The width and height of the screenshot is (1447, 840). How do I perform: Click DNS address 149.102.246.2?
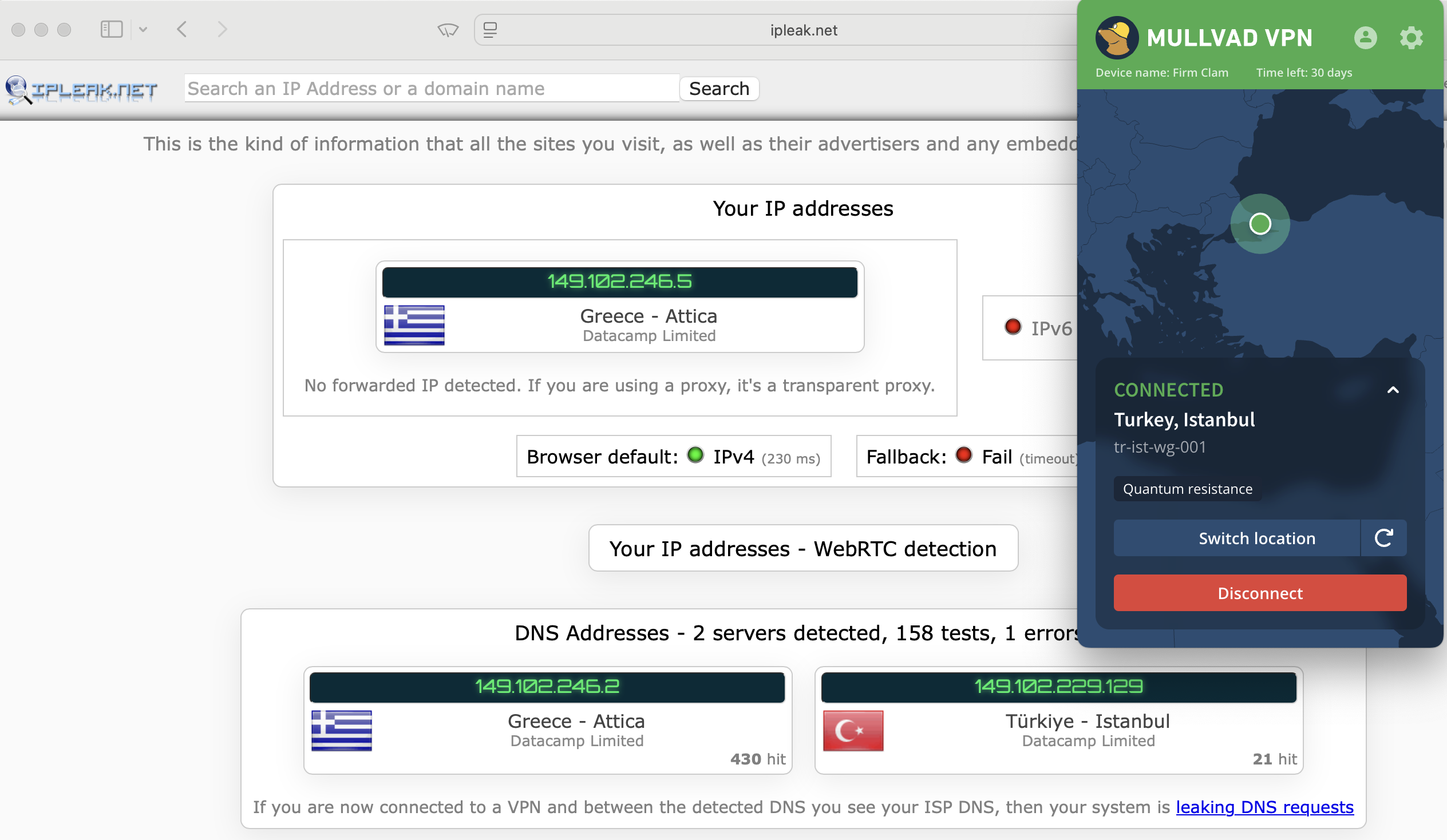point(547,687)
